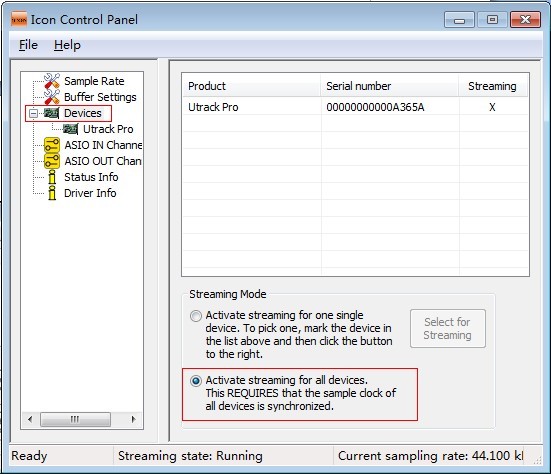This screenshot has height=474, width=551.
Task: Click the Status Info icon
Action: click(x=52, y=177)
